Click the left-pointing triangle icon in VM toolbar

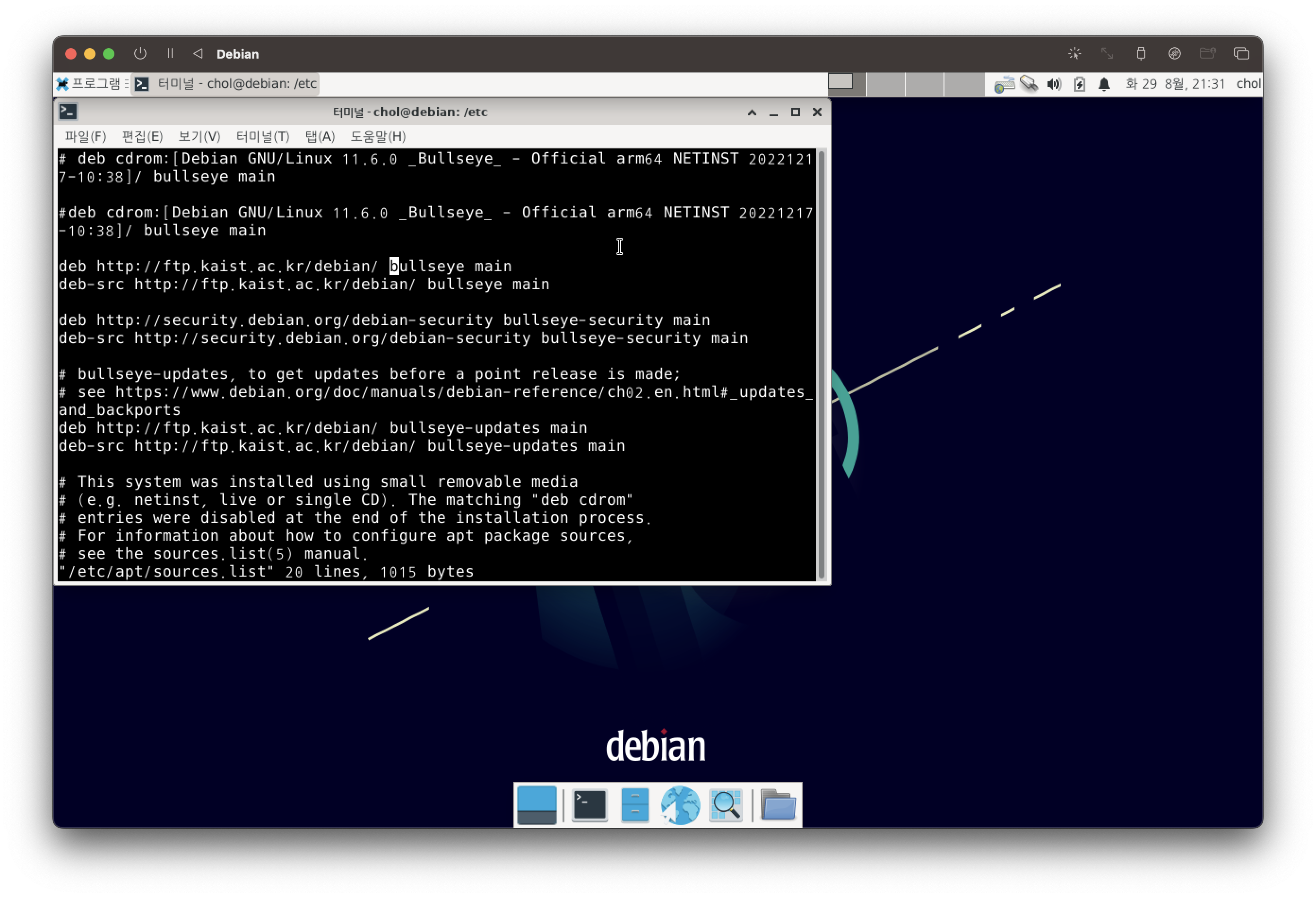(198, 54)
